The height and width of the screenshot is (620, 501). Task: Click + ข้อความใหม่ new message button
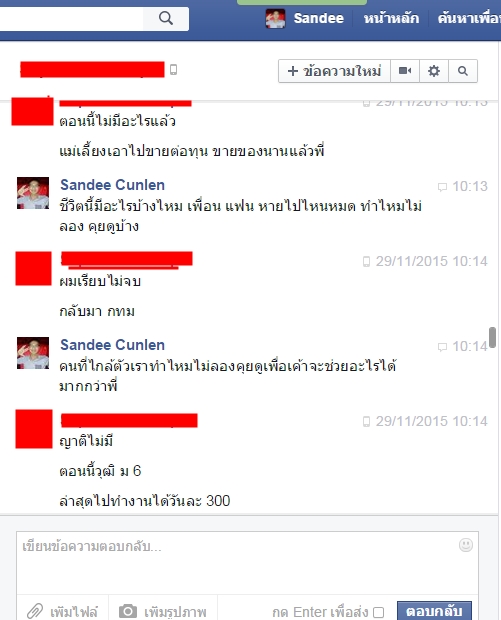(x=334, y=71)
